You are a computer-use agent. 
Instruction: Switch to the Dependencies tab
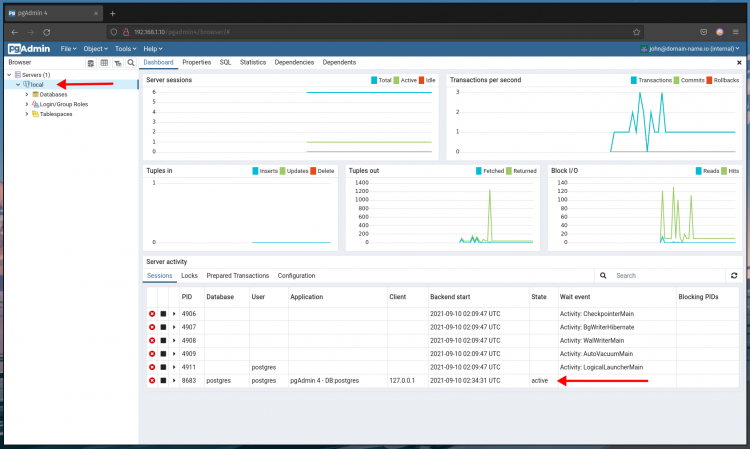294,63
